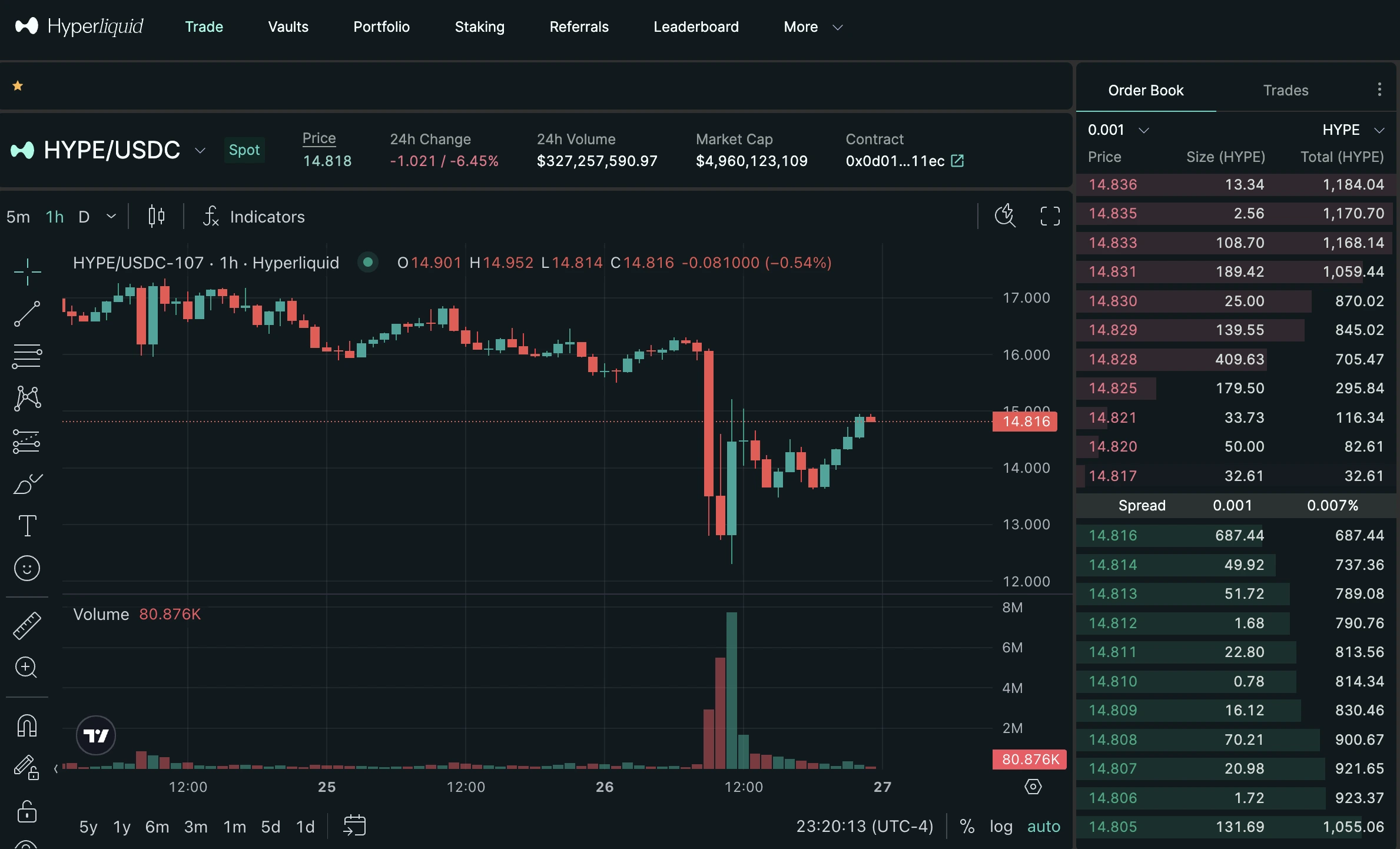This screenshot has width=1400, height=849.
Task: Select the long position forecasting tool
Action: pos(27,441)
